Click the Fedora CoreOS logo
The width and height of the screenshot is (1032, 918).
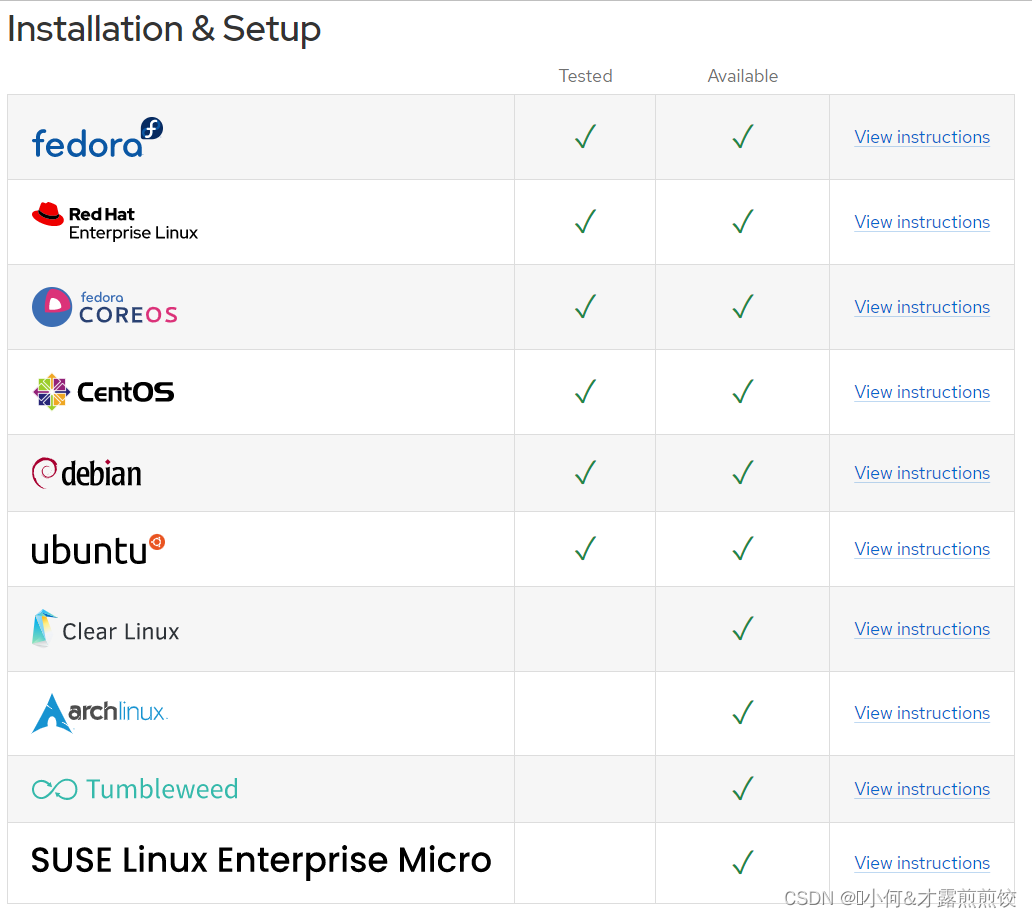point(105,307)
